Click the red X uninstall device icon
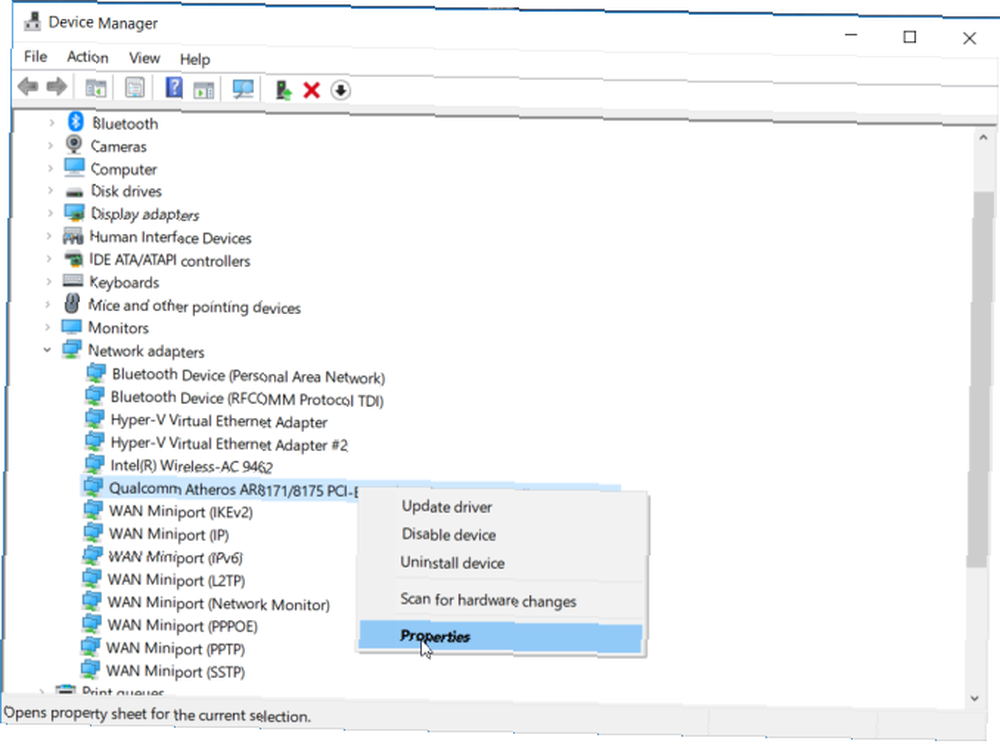 click(311, 90)
